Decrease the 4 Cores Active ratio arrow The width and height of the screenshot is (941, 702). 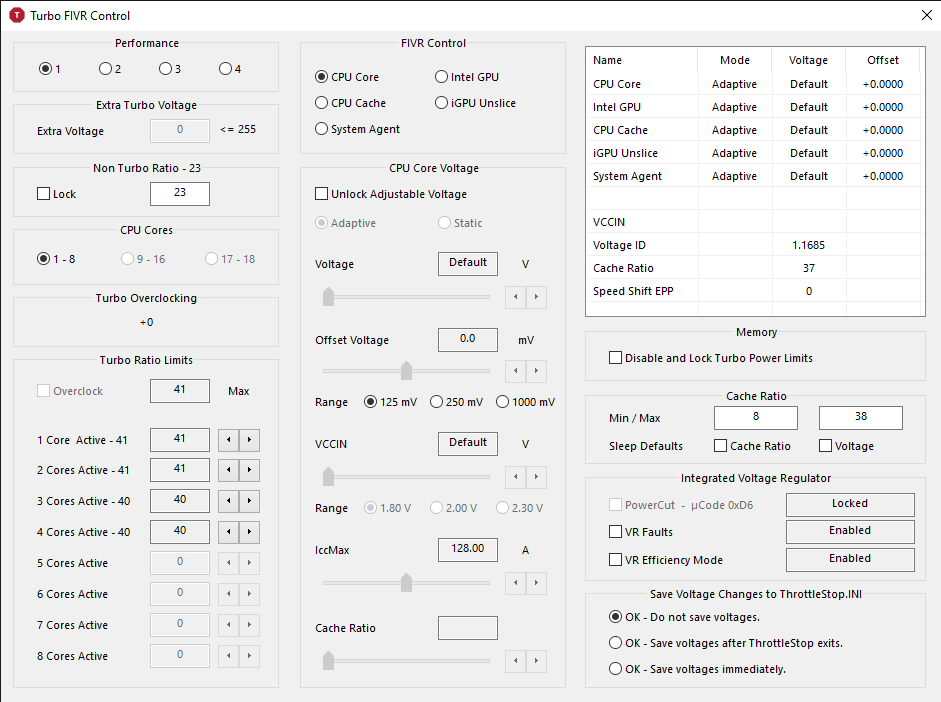point(228,532)
